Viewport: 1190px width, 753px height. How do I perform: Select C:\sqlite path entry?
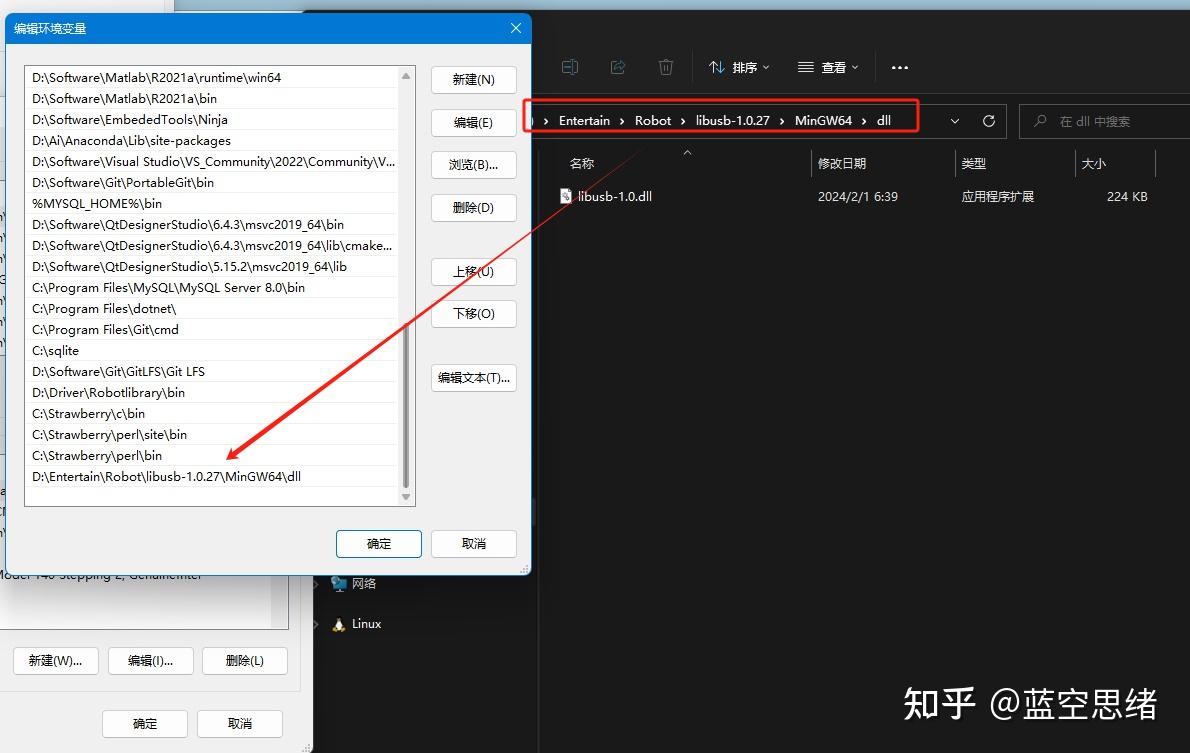(x=211, y=351)
